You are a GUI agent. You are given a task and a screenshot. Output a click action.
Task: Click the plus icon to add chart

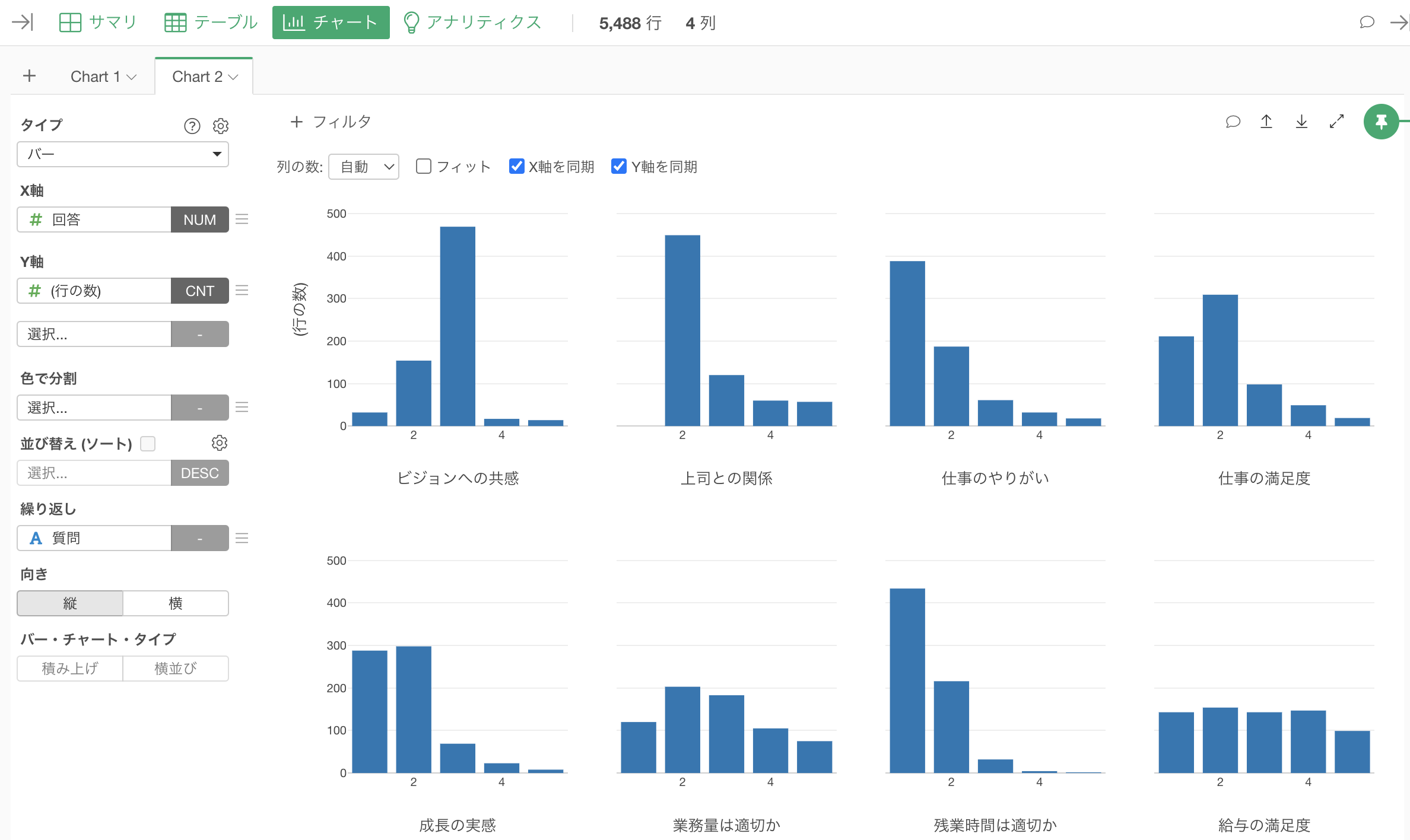coord(29,76)
